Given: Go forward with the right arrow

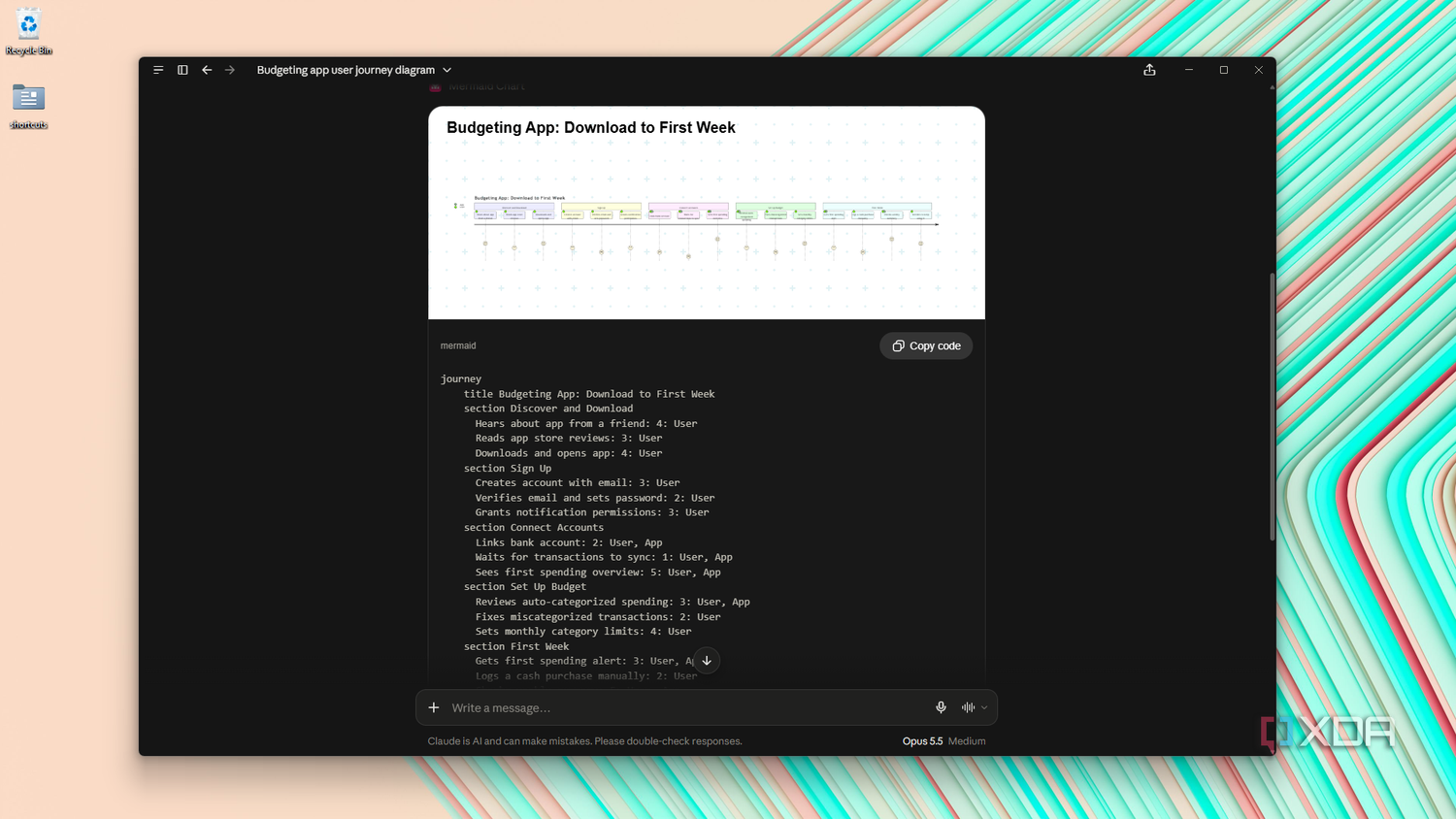Looking at the screenshot, I should (x=230, y=70).
